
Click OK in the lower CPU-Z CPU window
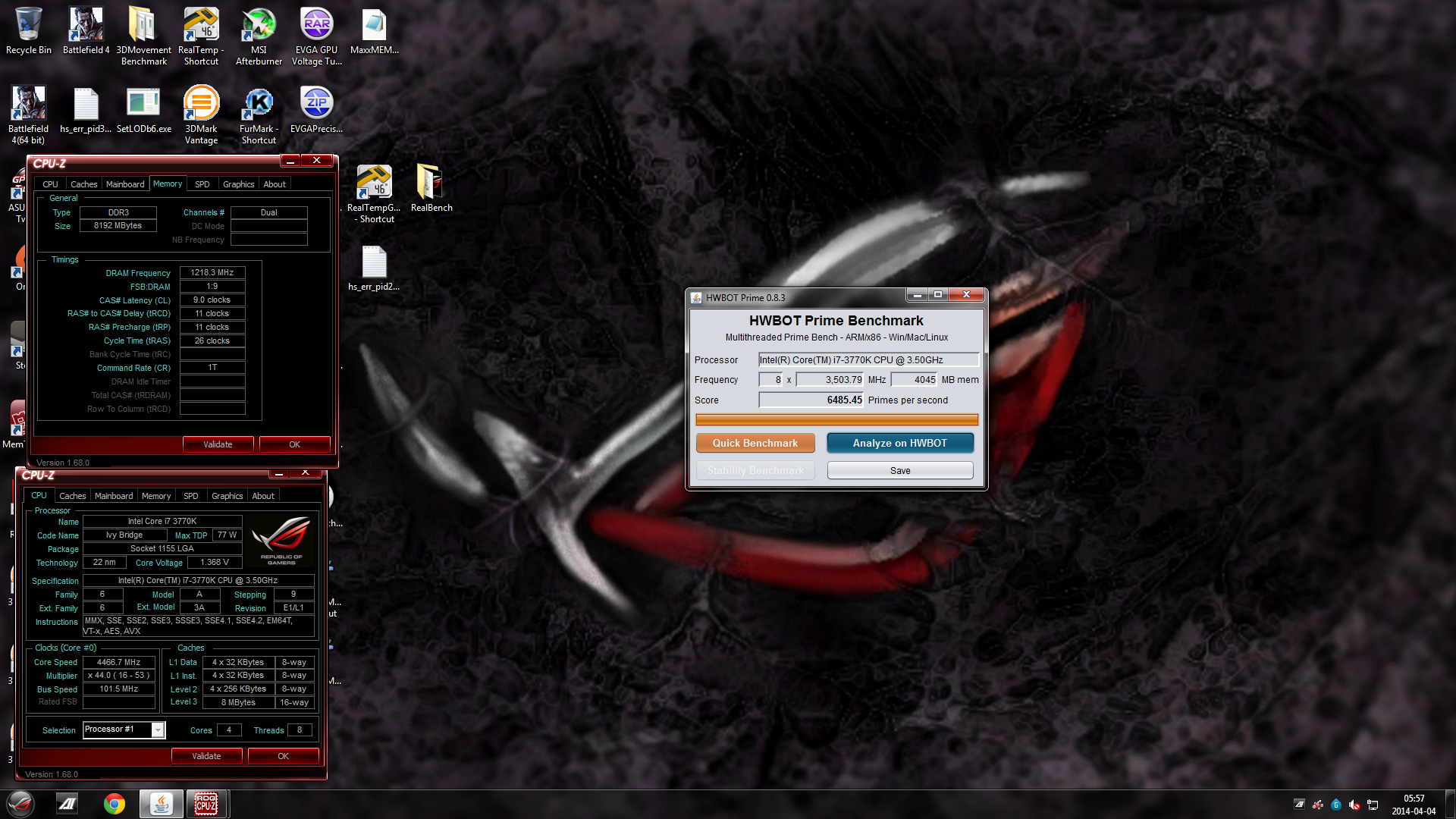coord(283,756)
